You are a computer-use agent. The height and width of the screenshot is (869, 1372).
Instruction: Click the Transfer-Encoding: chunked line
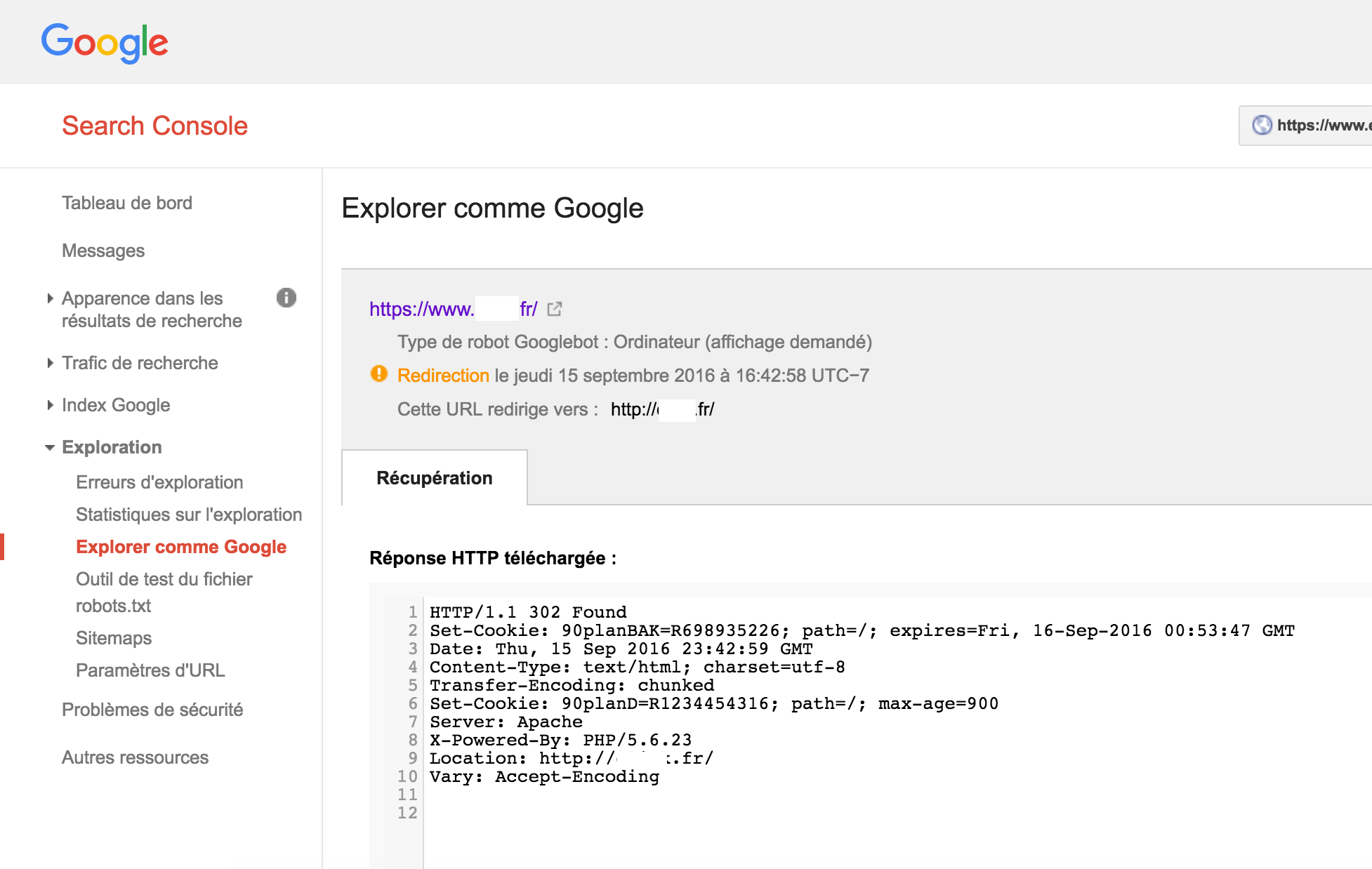point(572,685)
